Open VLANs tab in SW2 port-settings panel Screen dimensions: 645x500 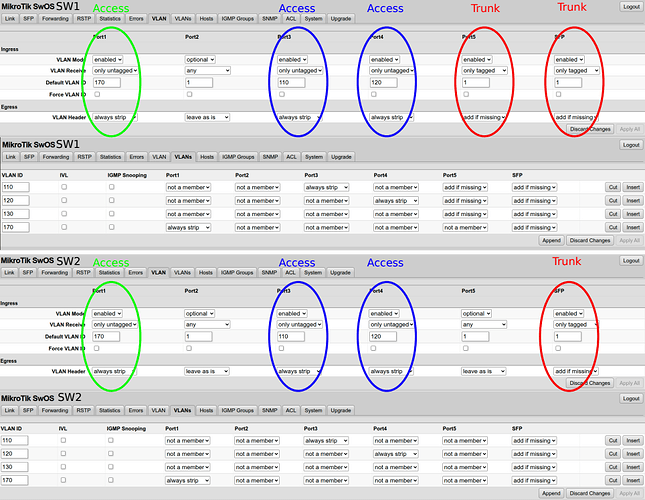(x=182, y=273)
